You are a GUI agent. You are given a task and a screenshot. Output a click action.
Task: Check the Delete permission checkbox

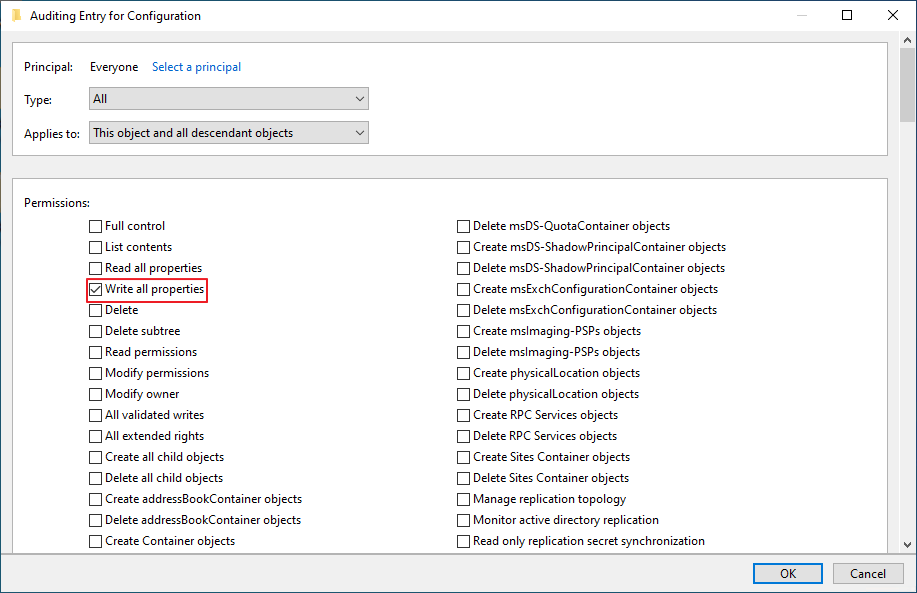point(95,311)
